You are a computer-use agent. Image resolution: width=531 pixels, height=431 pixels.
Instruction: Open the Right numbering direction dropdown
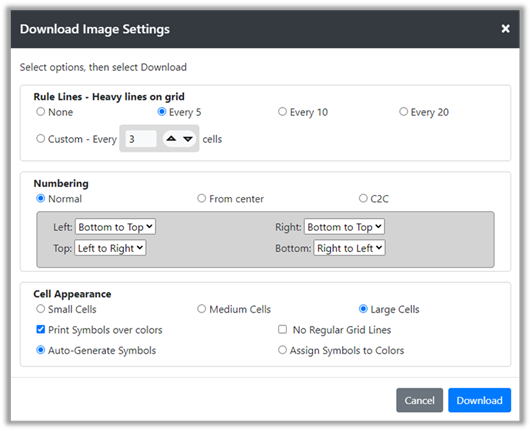(344, 227)
